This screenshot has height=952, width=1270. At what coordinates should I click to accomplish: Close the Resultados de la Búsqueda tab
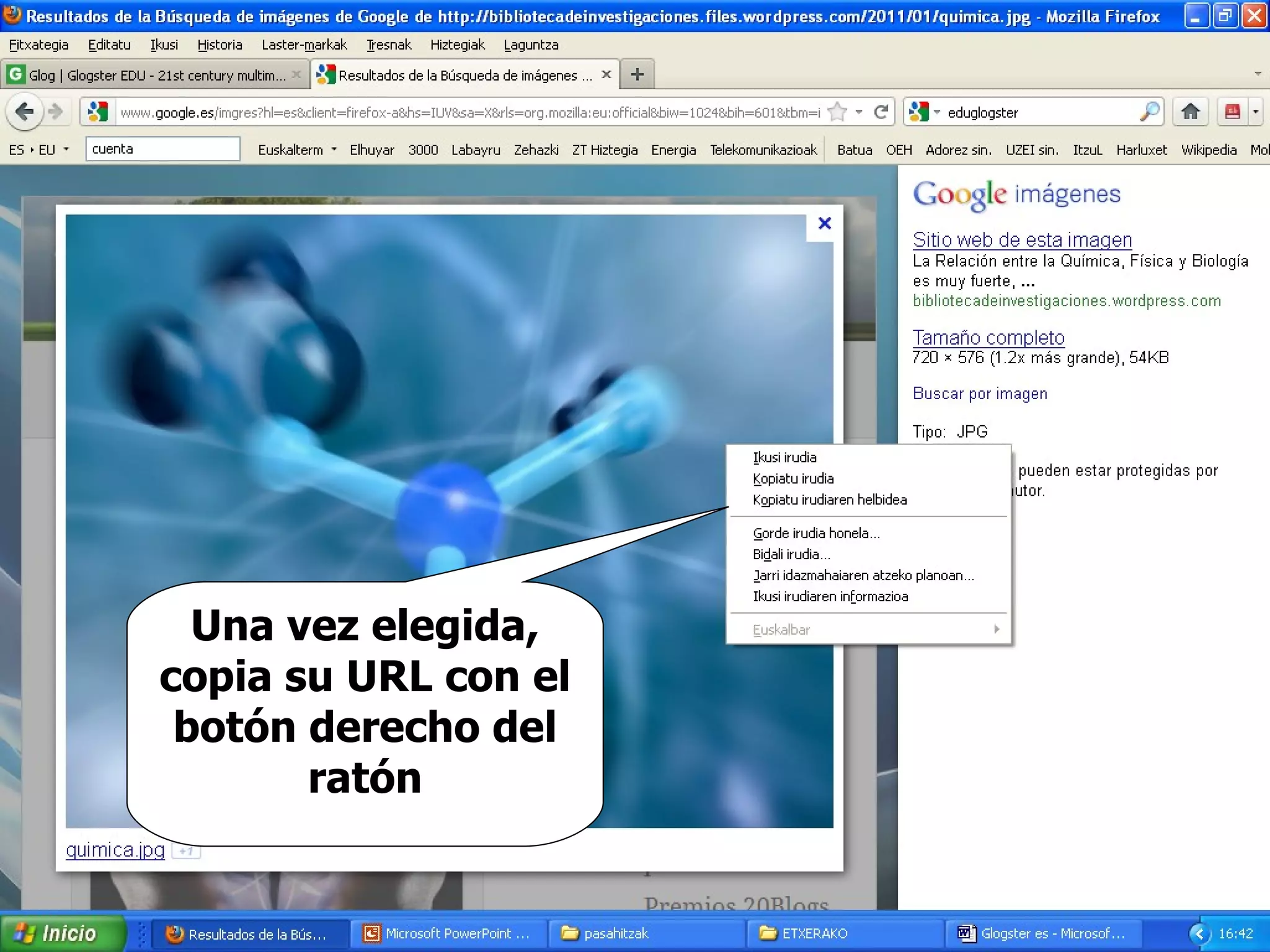pyautogui.click(x=606, y=75)
